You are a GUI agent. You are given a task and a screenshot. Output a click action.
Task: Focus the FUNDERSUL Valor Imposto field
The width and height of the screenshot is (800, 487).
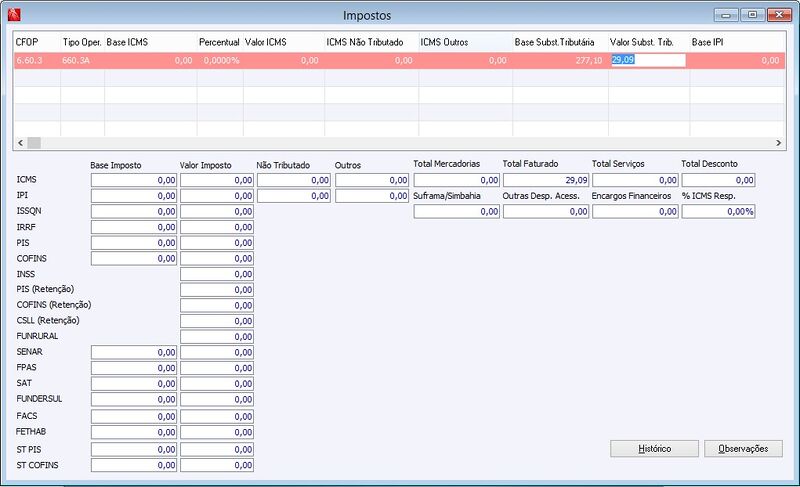(217, 399)
